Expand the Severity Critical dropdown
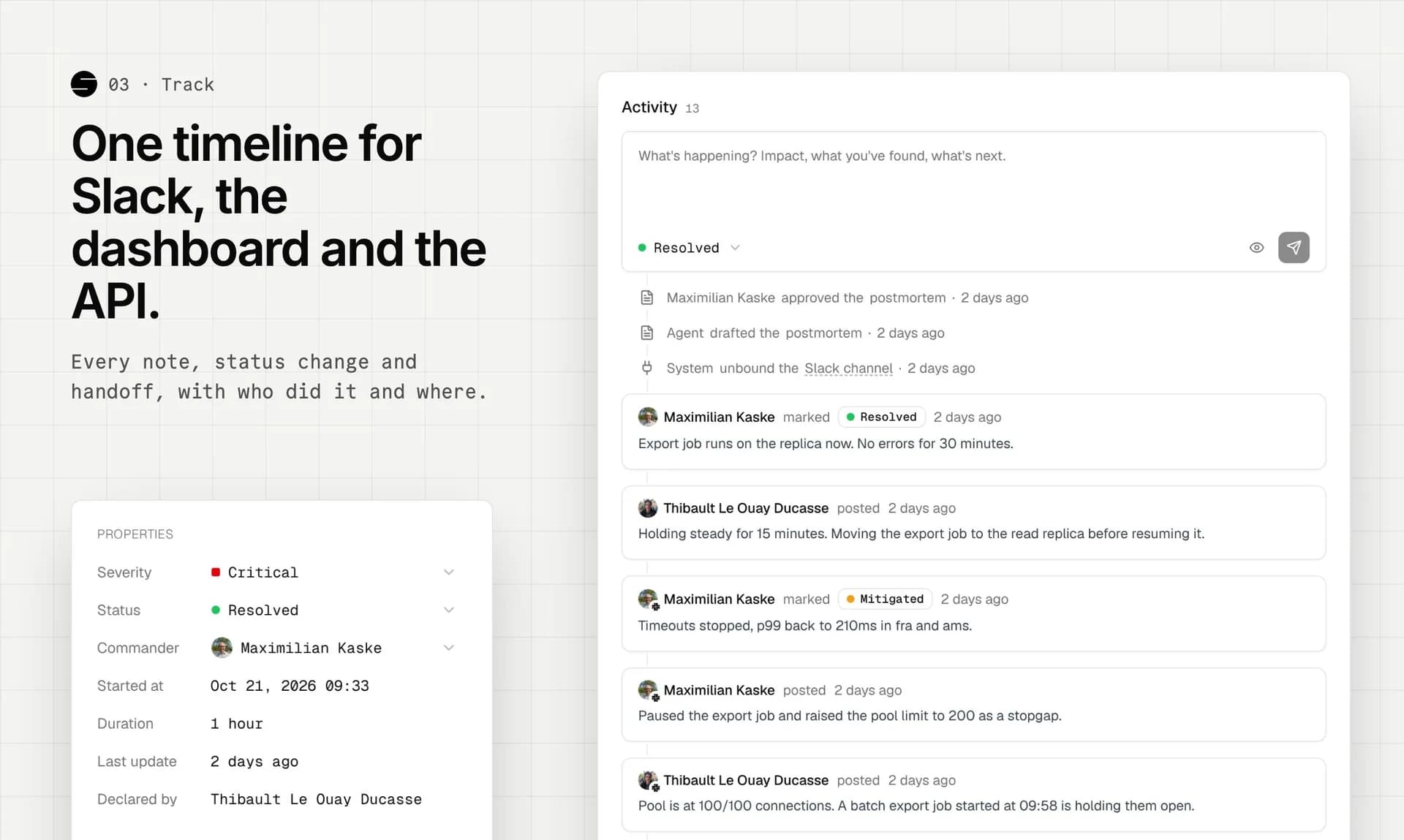 [449, 572]
